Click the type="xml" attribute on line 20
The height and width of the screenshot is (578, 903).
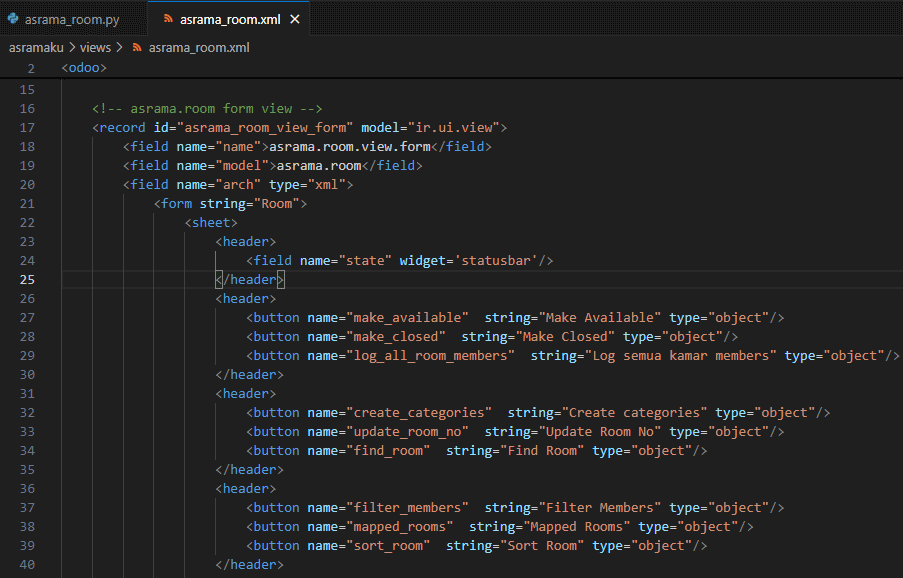coord(307,185)
